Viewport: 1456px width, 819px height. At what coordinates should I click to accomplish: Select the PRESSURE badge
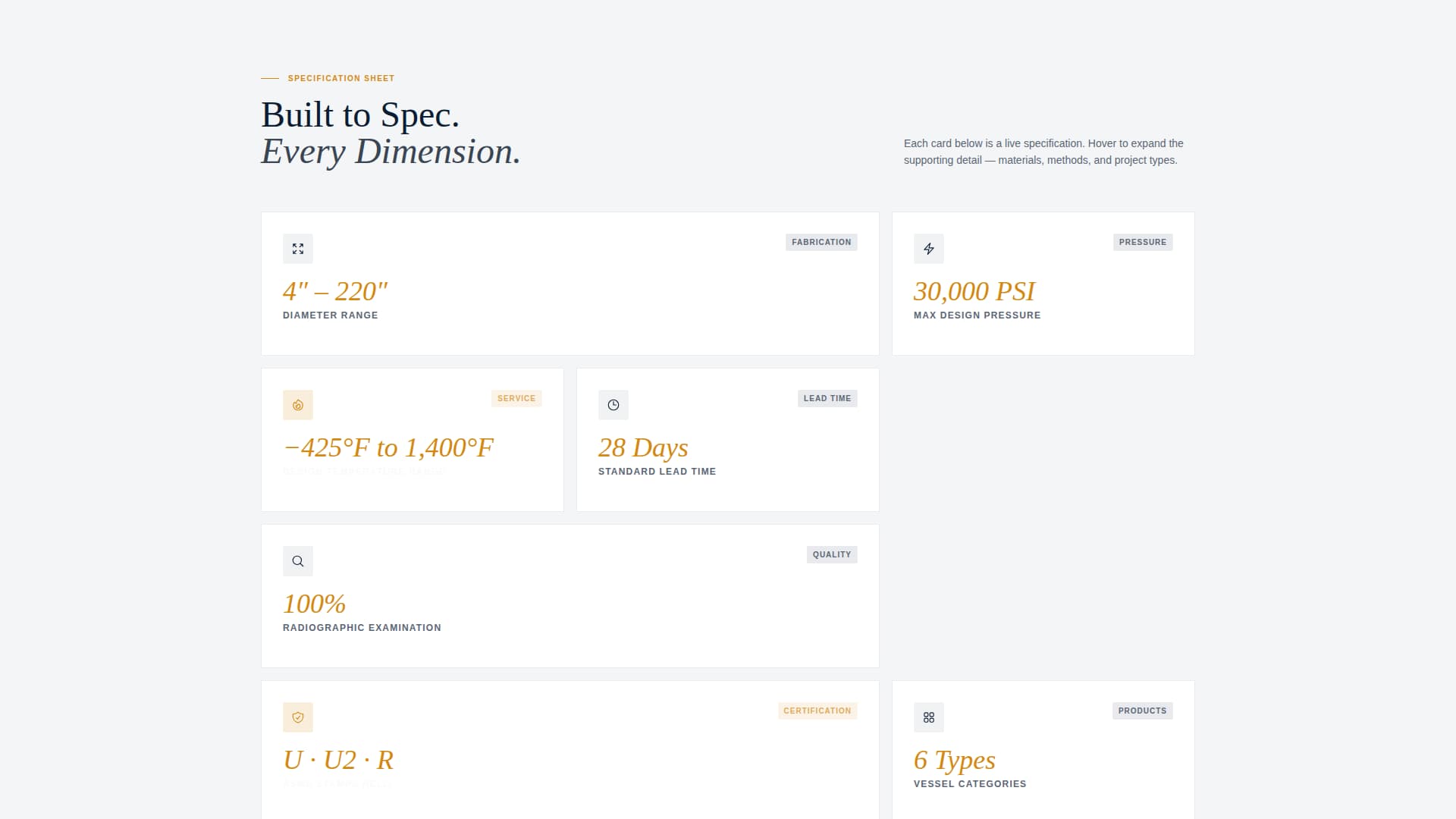(x=1143, y=242)
